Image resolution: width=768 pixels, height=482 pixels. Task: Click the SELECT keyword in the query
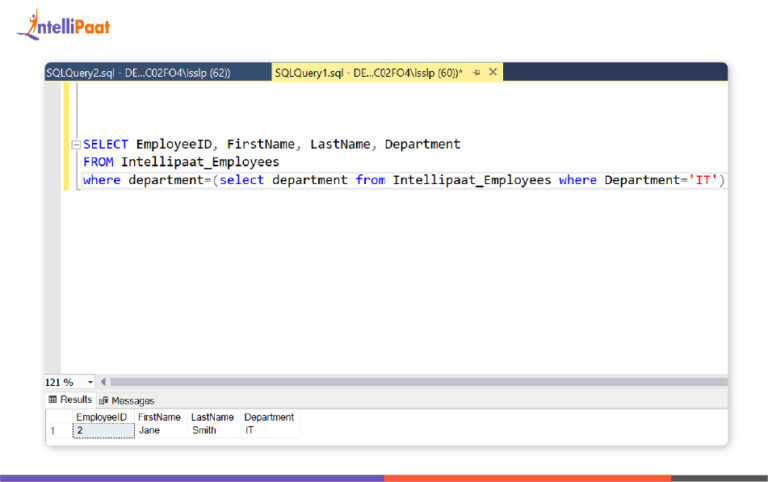coord(105,145)
